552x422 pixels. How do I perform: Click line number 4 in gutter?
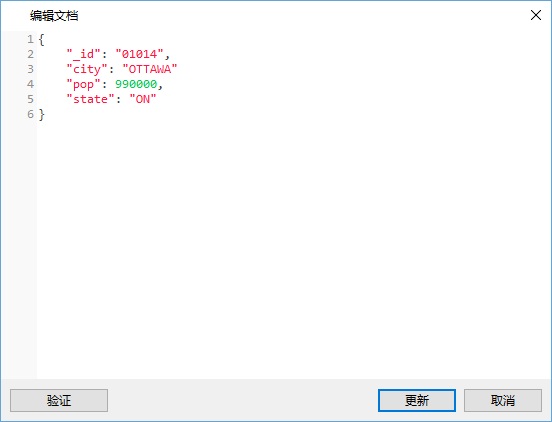(31, 84)
